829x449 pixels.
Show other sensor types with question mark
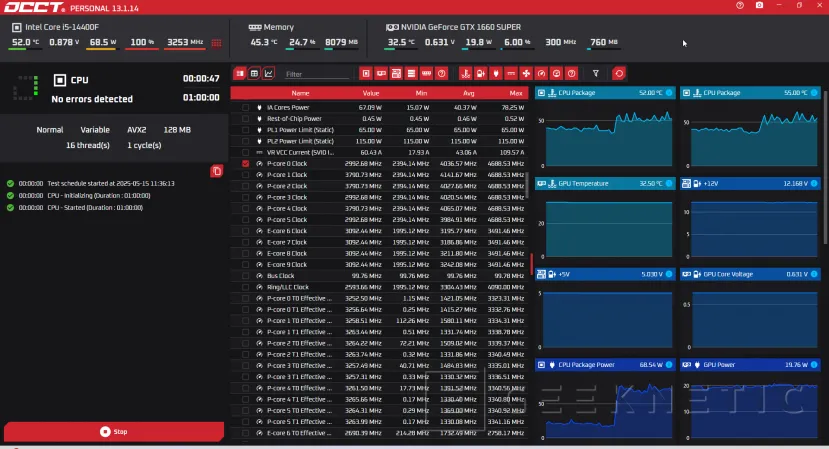(x=572, y=74)
